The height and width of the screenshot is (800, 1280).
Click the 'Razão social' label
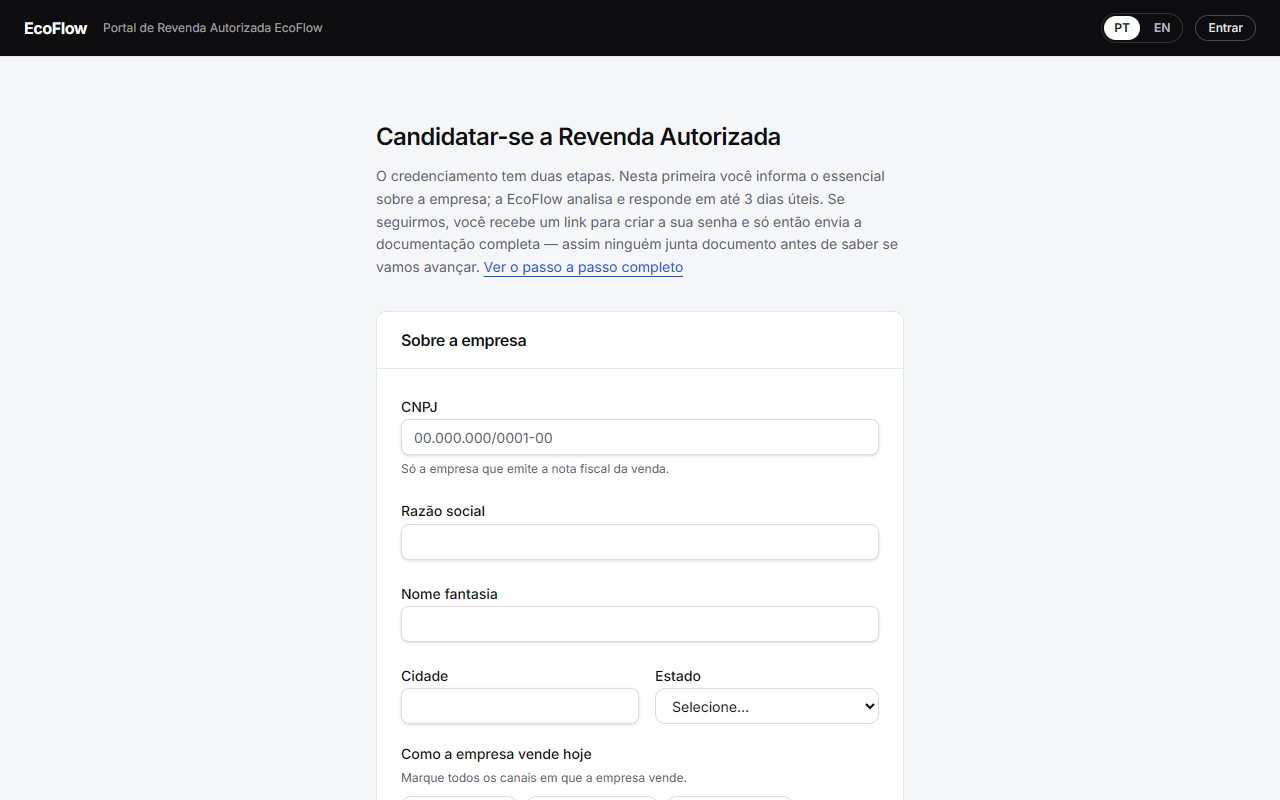click(x=443, y=511)
